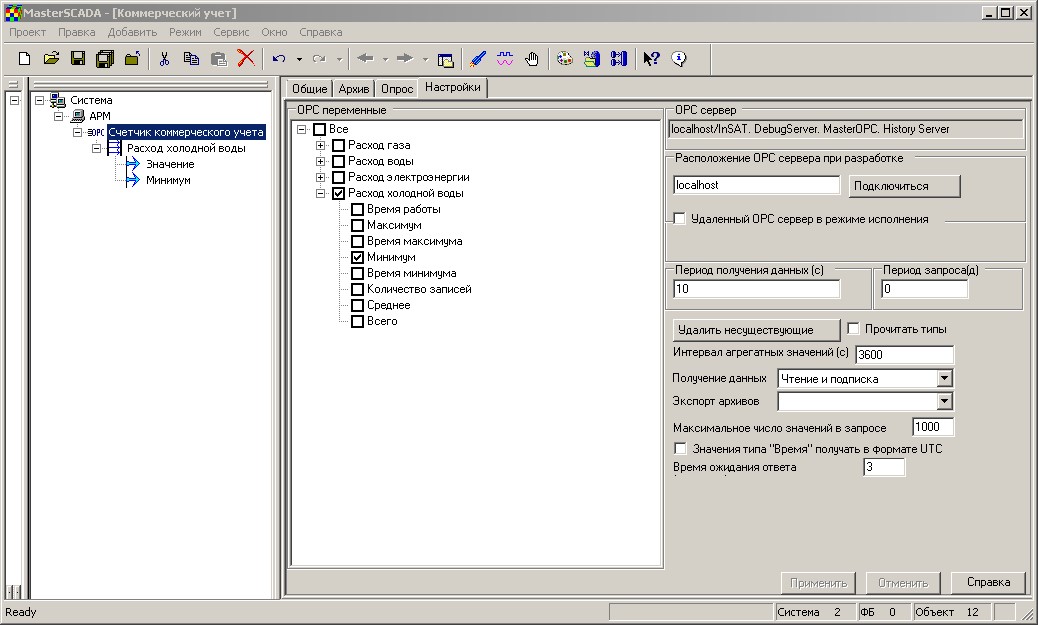Click the Период получения данных field
Viewport: 1038px width, 625px height.
point(756,289)
